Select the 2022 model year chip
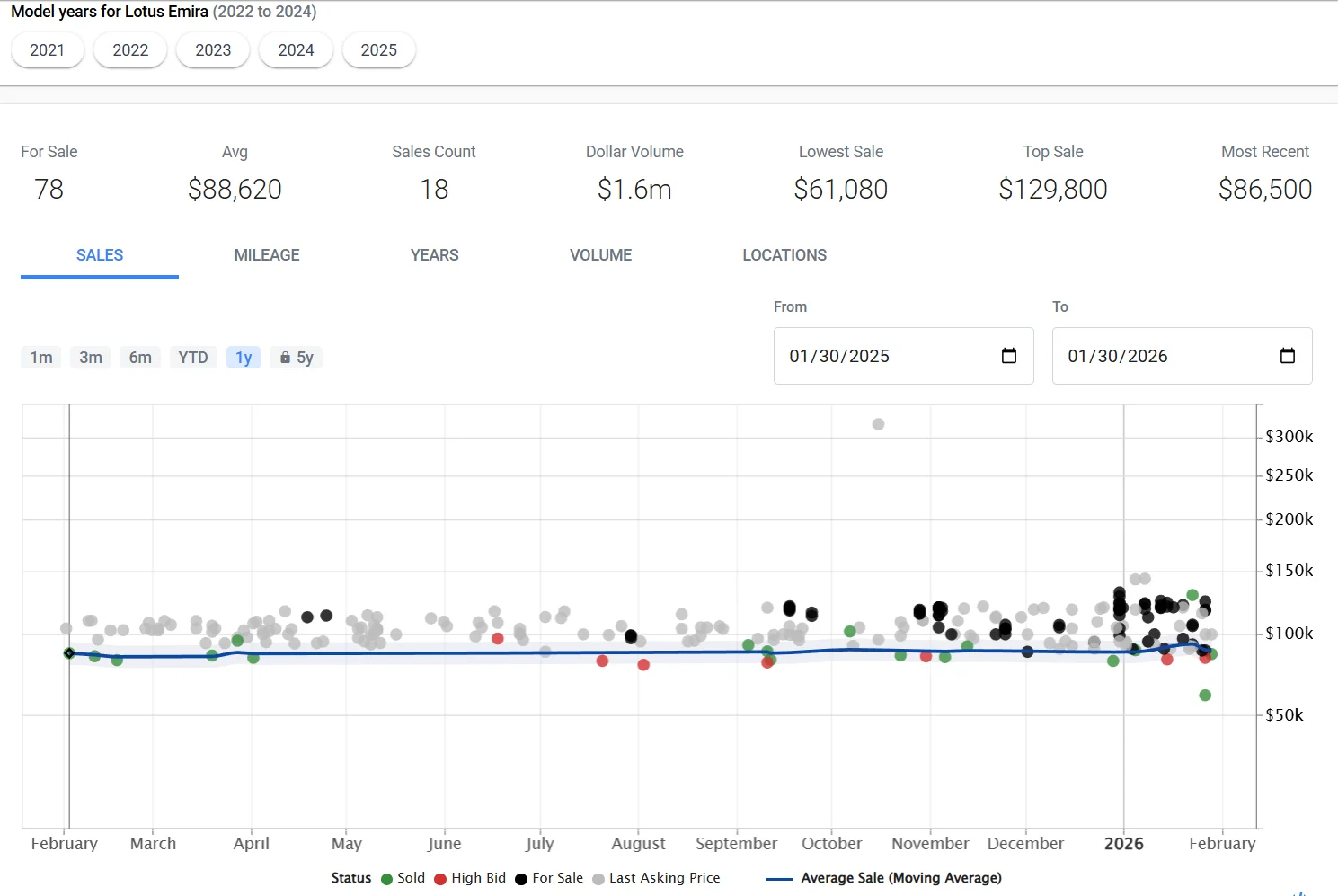 [x=130, y=50]
